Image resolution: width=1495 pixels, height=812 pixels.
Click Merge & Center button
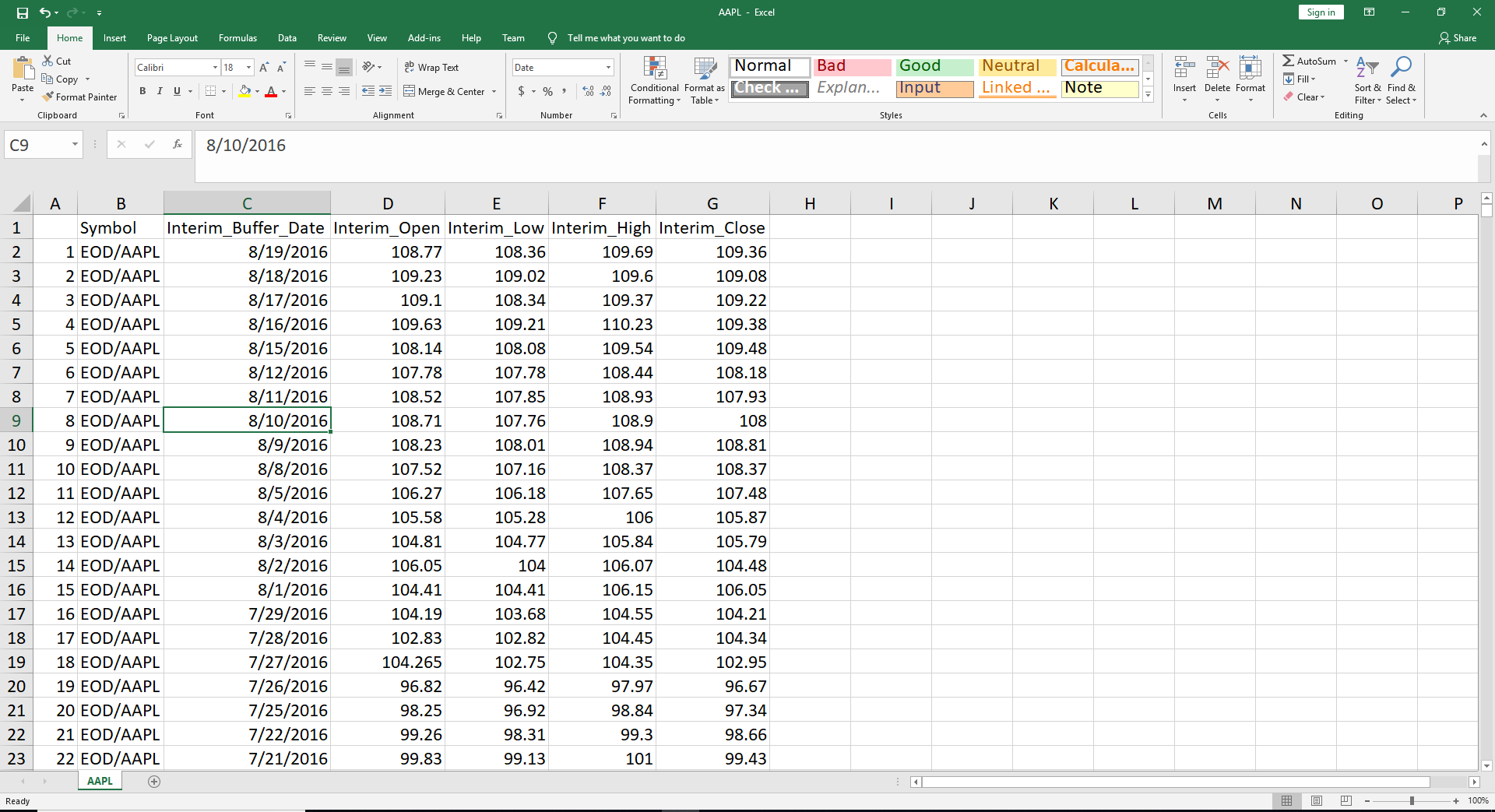[x=444, y=91]
